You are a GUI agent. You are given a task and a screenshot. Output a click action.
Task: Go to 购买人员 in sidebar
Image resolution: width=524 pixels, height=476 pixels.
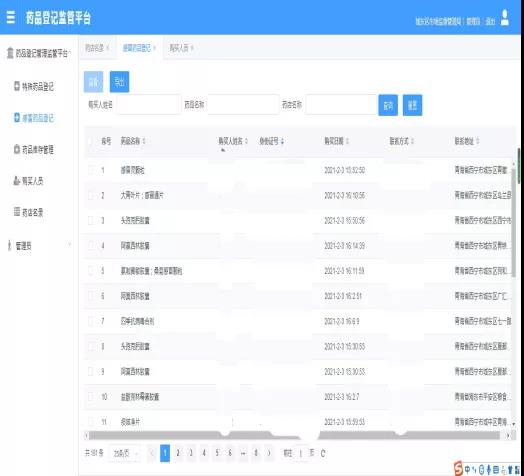[28, 181]
